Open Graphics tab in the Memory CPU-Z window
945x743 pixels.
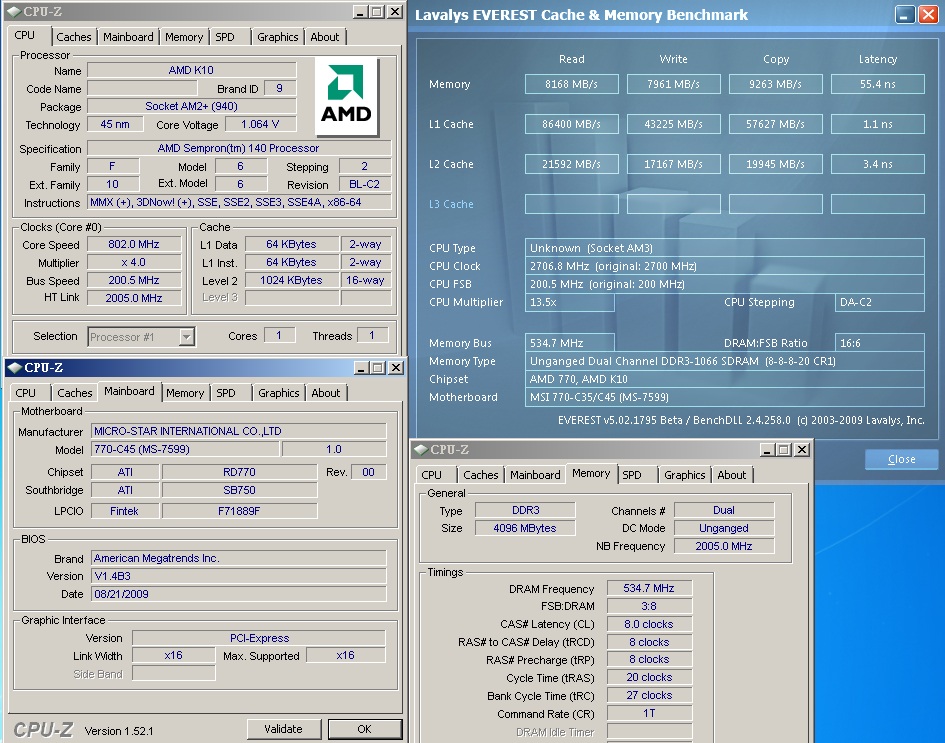pos(685,475)
